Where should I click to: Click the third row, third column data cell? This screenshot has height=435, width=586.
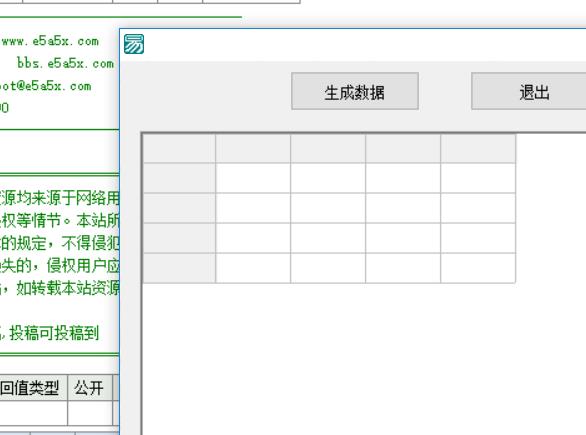(x=403, y=238)
